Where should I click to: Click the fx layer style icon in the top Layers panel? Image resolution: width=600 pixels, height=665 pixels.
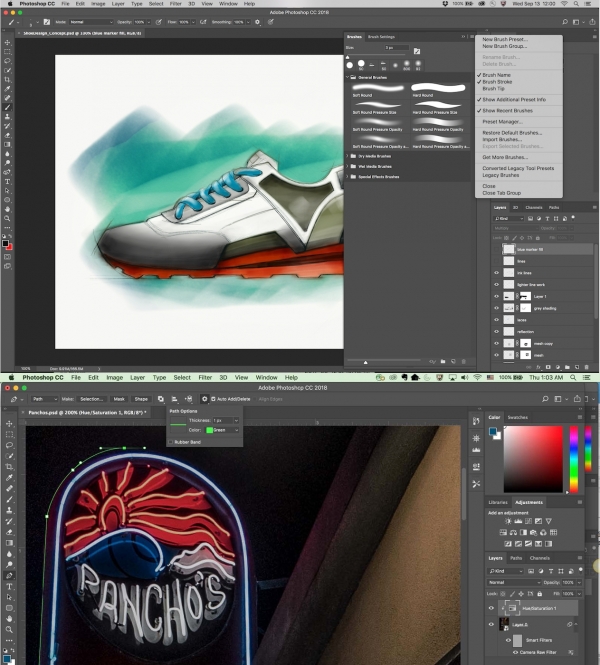click(539, 367)
